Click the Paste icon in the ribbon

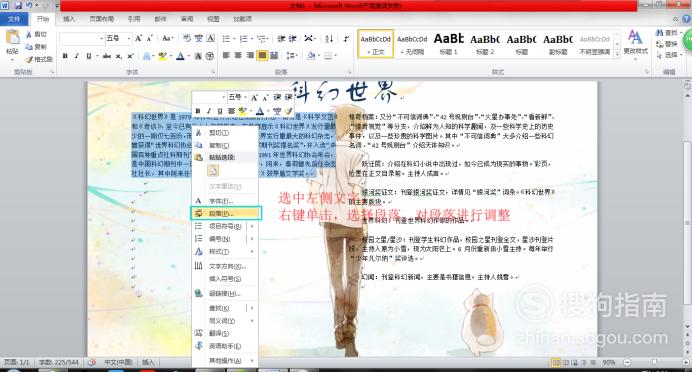pyautogui.click(x=12, y=38)
